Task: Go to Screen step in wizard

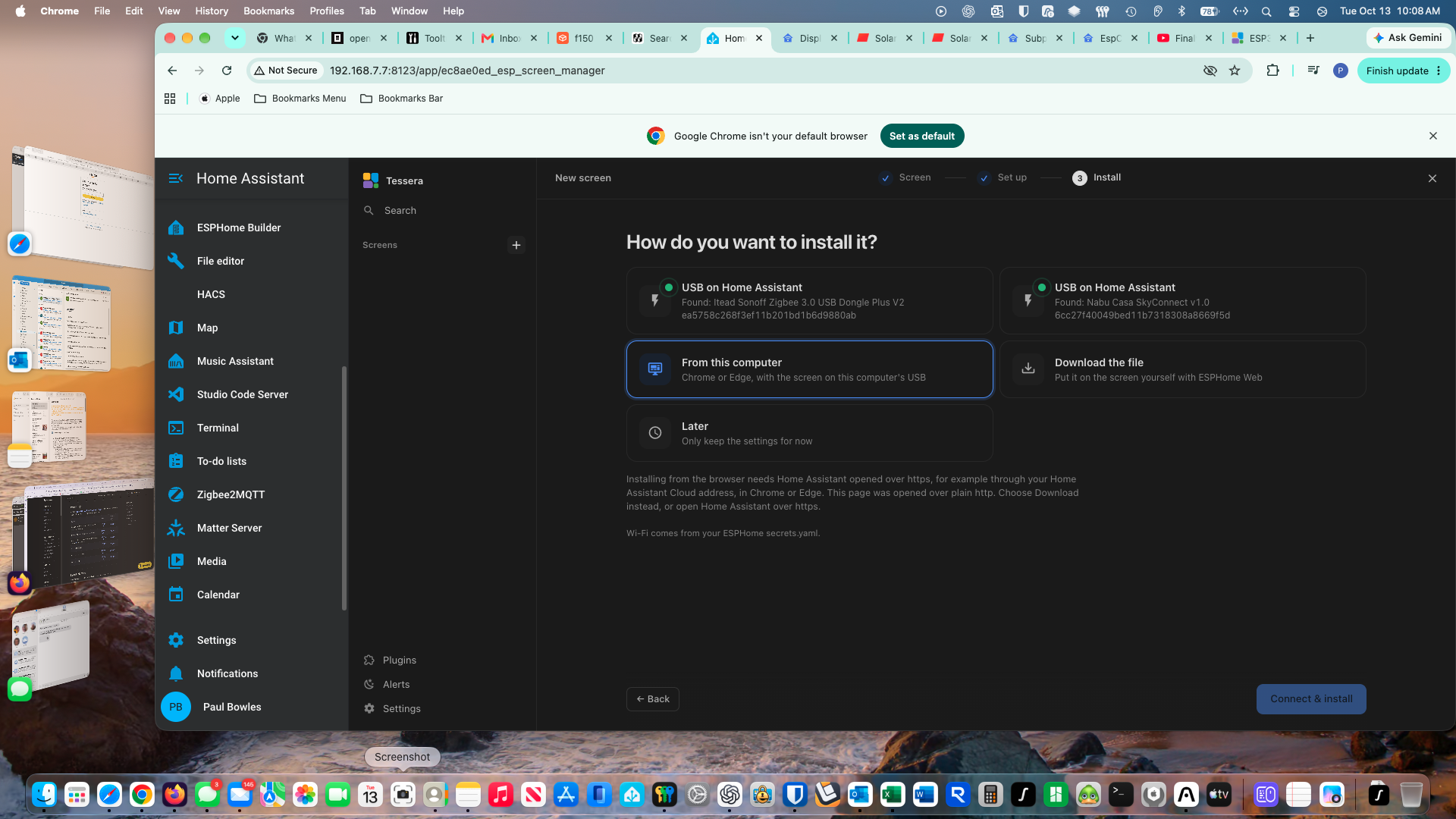Action: coord(905,177)
